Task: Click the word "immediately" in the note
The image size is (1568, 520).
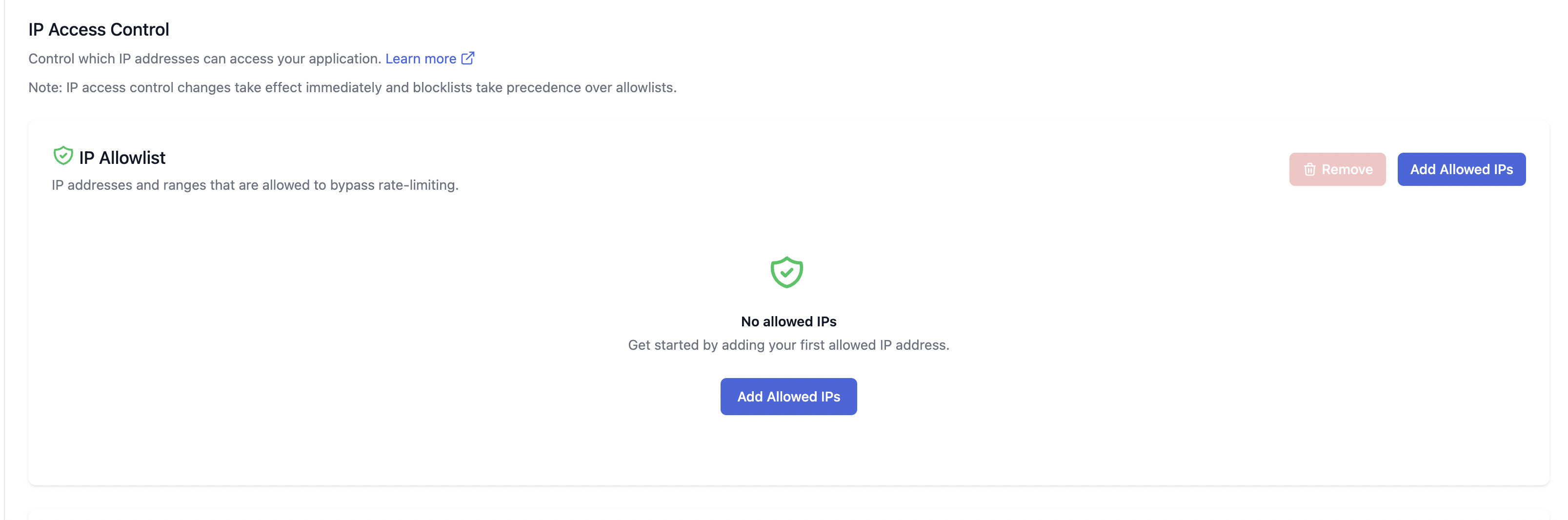Action: (x=343, y=88)
